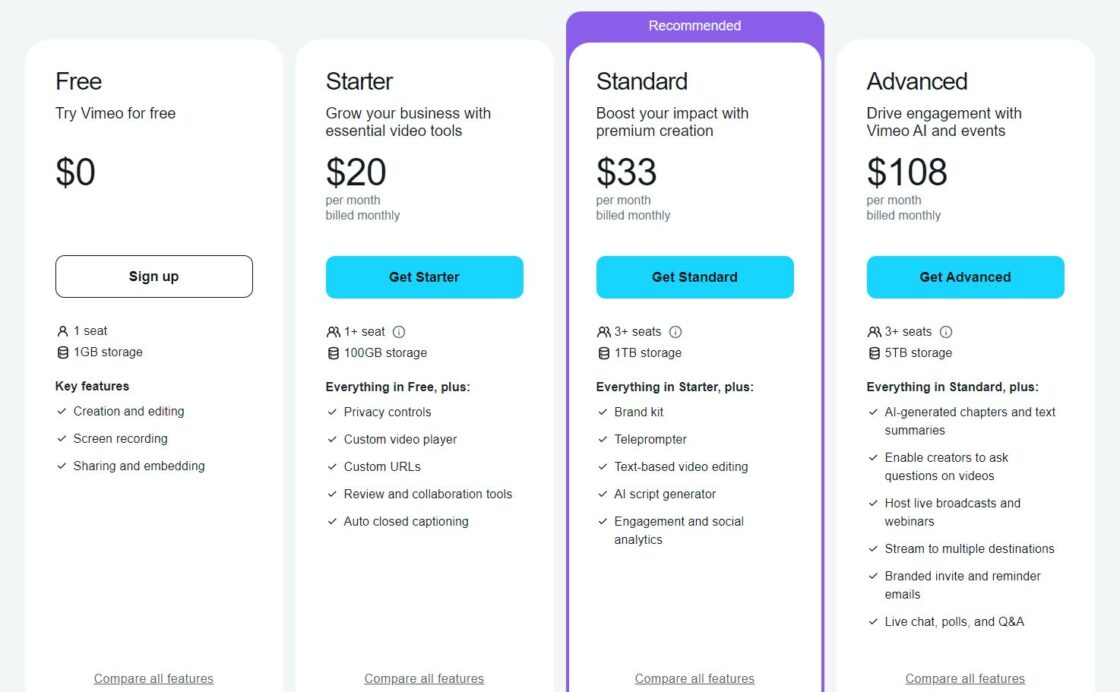Select the Standard plan heading

coord(641,81)
